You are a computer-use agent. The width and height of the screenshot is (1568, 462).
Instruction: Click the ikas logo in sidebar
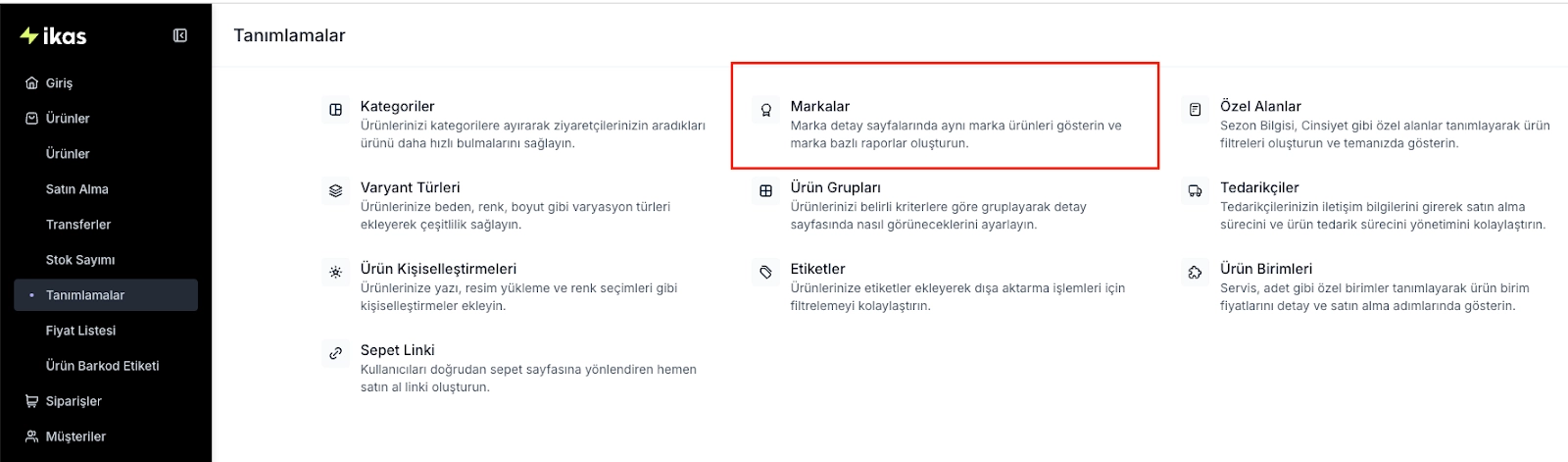[54, 36]
